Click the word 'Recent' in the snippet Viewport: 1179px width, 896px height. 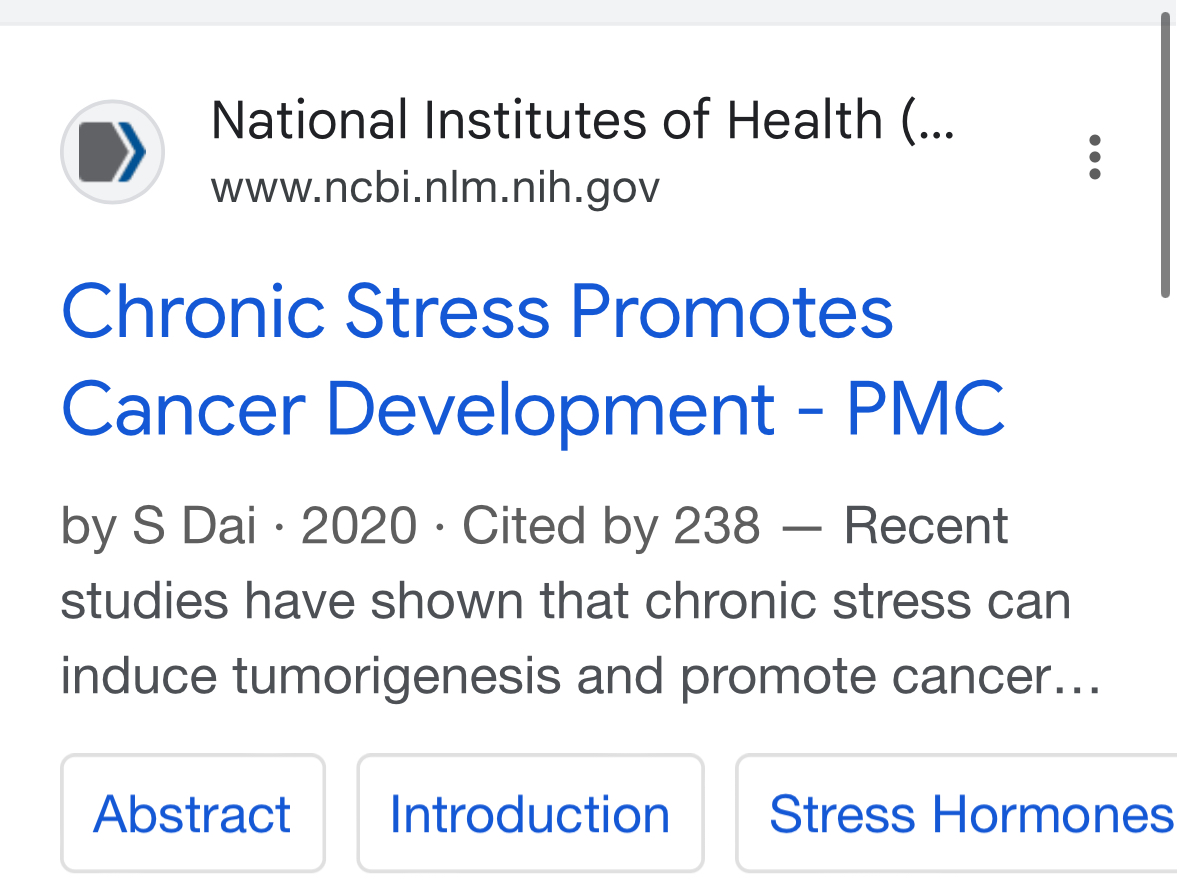tap(925, 525)
